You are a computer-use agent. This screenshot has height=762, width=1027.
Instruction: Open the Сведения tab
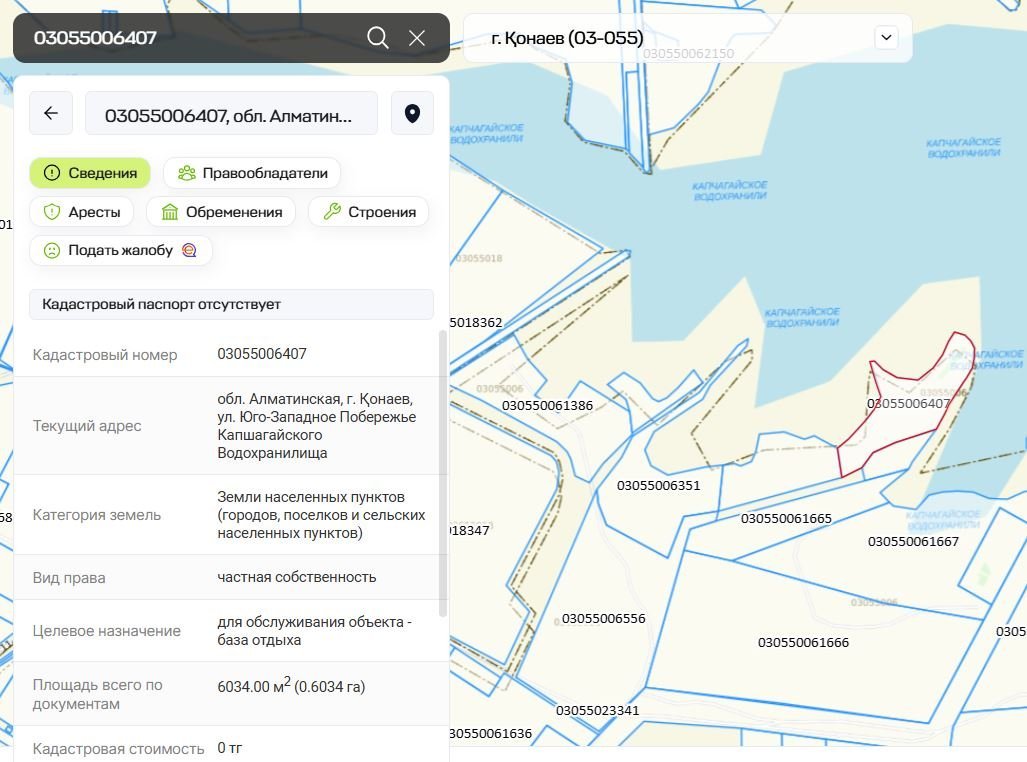pyautogui.click(x=90, y=173)
